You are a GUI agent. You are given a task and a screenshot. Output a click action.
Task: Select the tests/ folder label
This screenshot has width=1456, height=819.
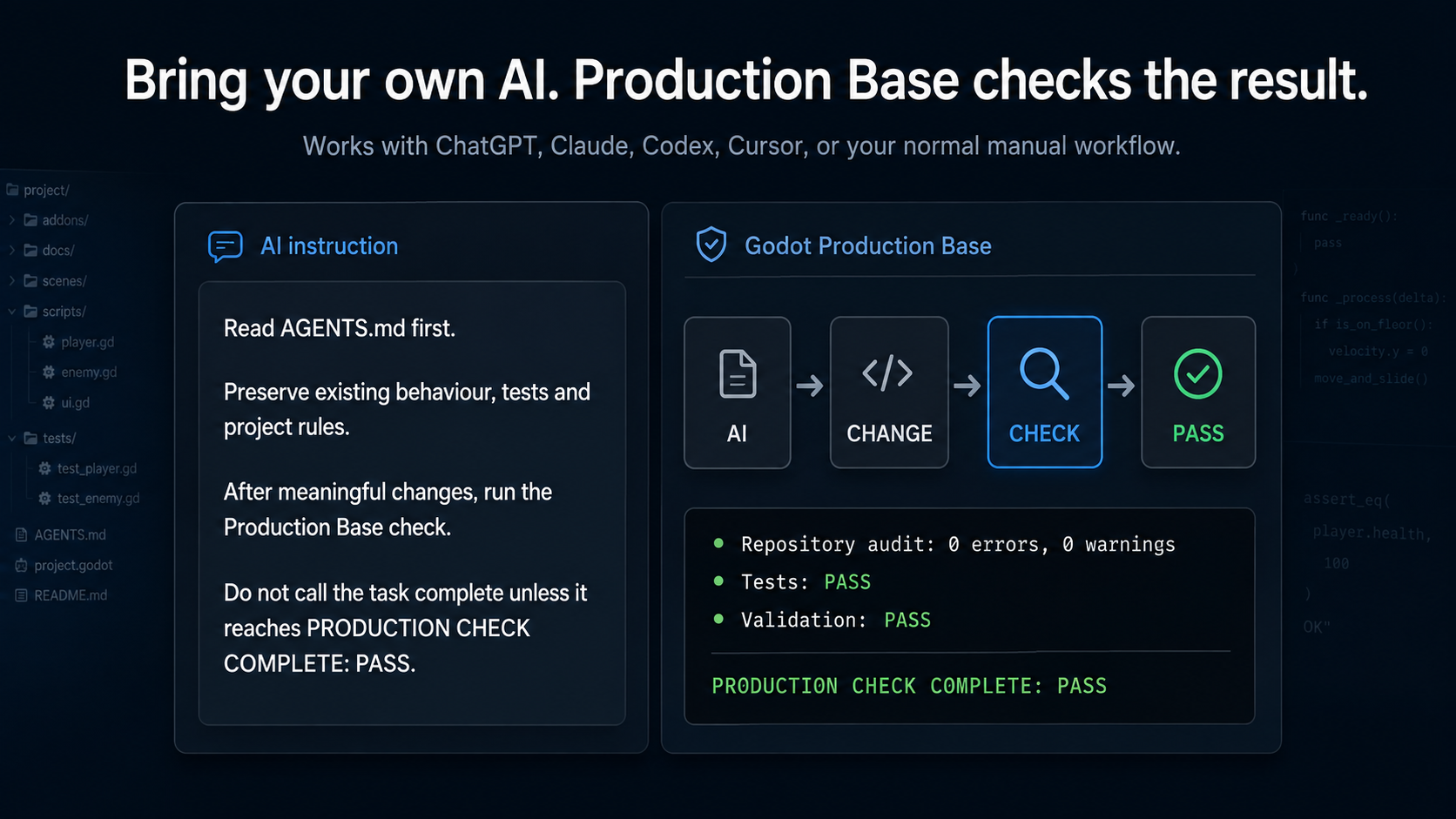[x=59, y=438]
